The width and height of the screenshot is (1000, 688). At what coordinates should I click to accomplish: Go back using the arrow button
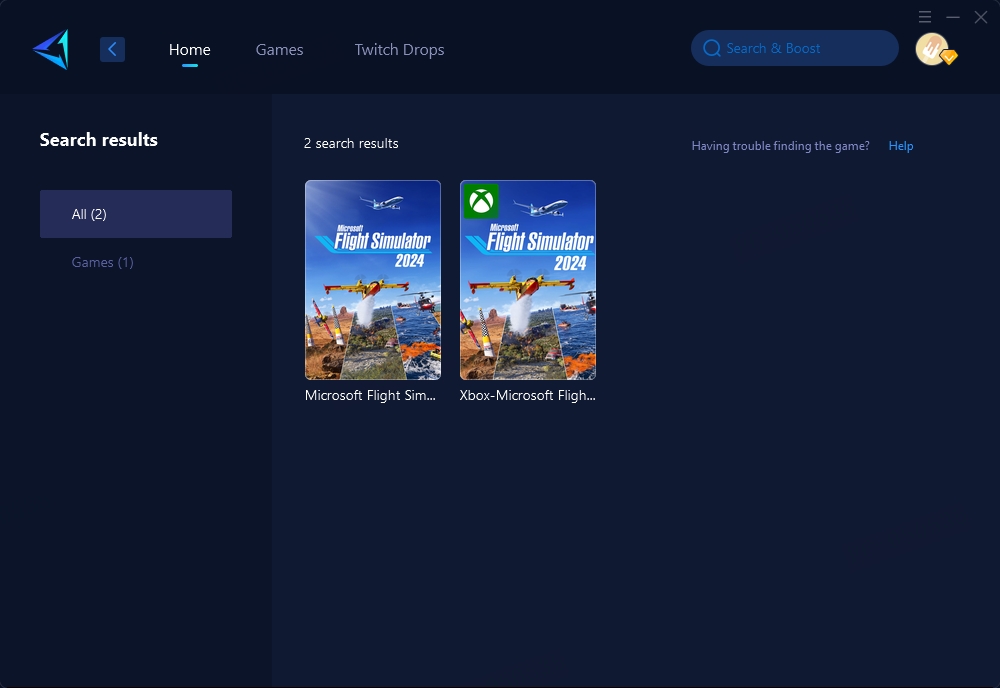(x=112, y=49)
